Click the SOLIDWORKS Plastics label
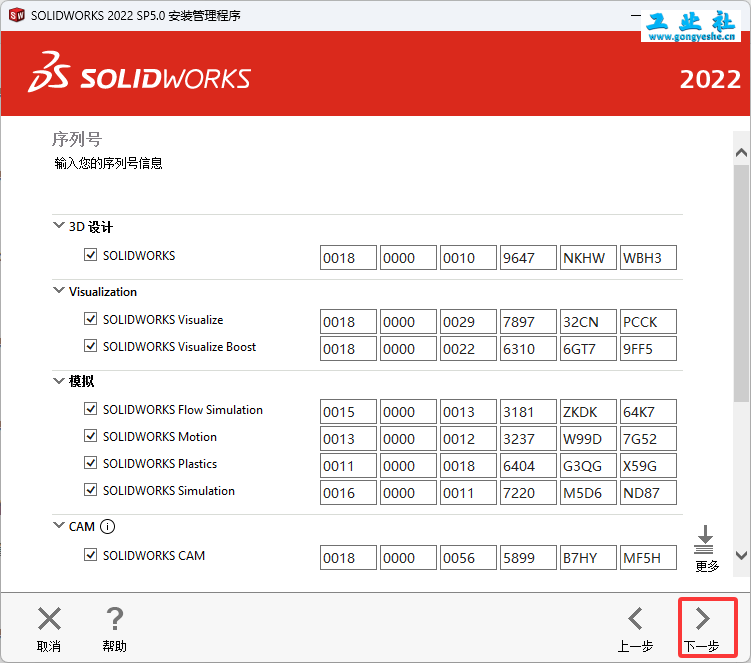The image size is (751, 663). (x=159, y=464)
